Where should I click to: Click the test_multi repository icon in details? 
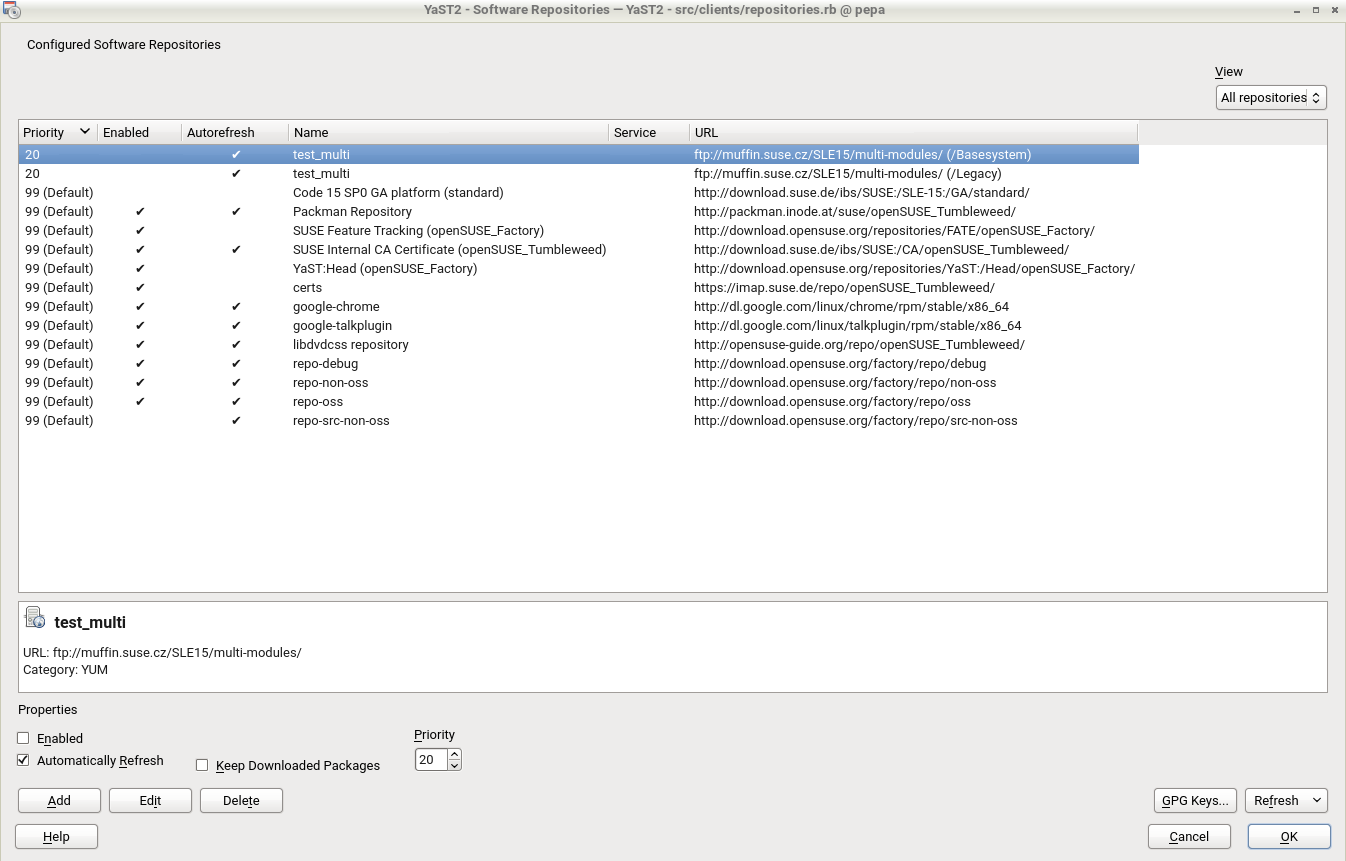(35, 618)
